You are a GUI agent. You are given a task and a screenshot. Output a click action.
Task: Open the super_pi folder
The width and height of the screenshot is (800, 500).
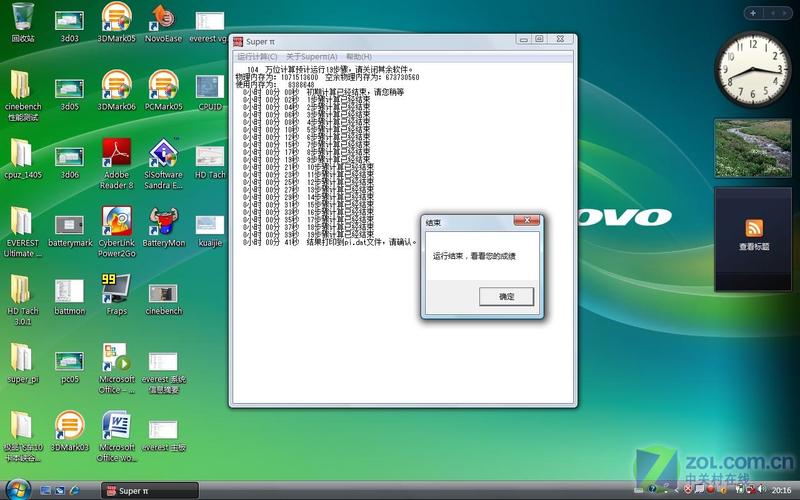[23, 363]
